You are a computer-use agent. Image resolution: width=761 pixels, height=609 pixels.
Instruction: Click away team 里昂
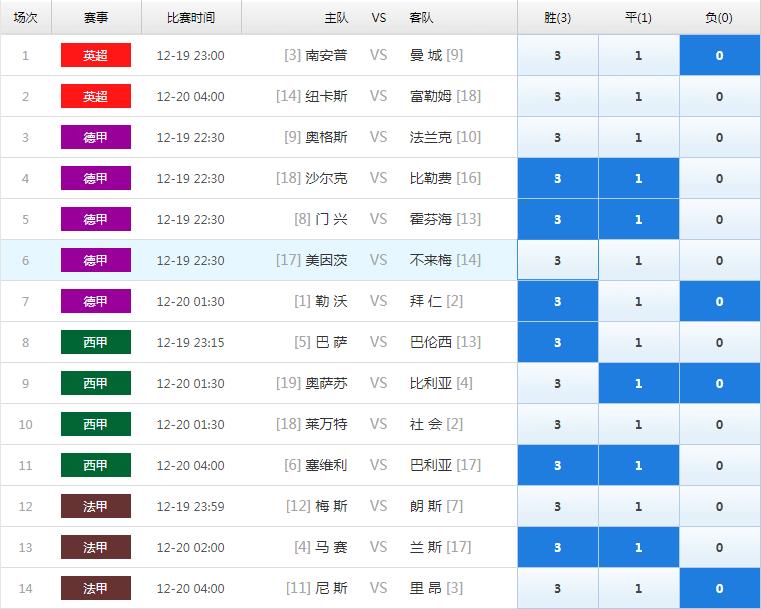426,589
